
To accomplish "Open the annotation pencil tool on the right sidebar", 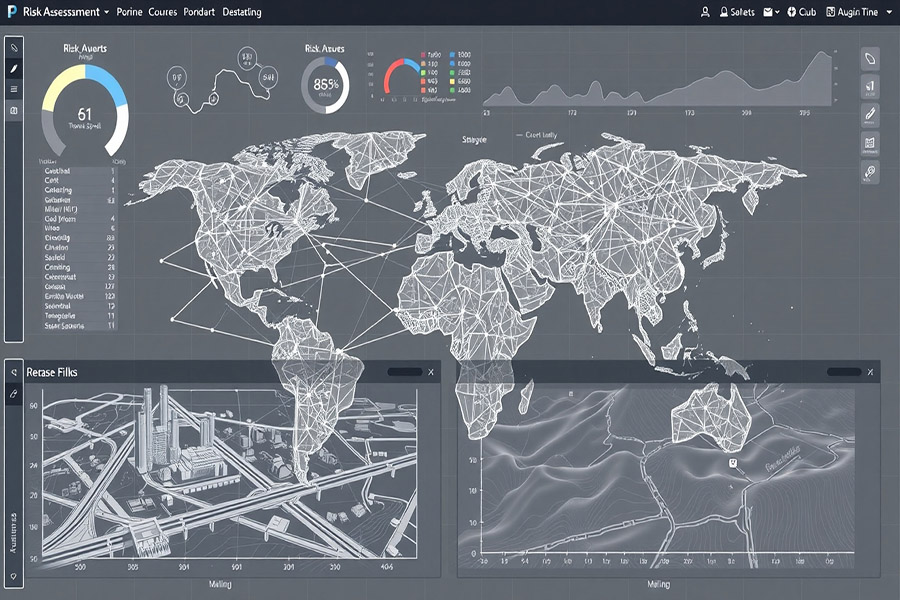I will 871,113.
